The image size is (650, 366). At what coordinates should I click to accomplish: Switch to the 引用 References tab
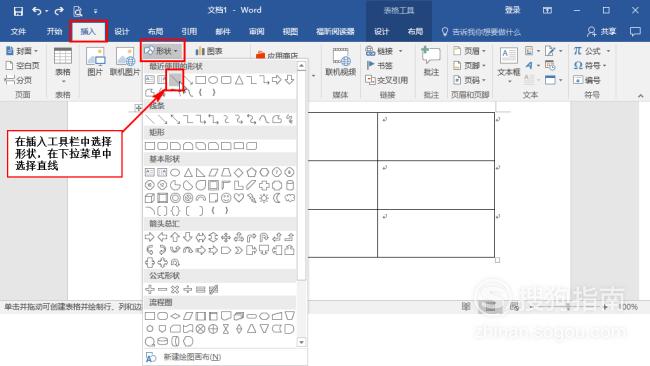point(189,32)
